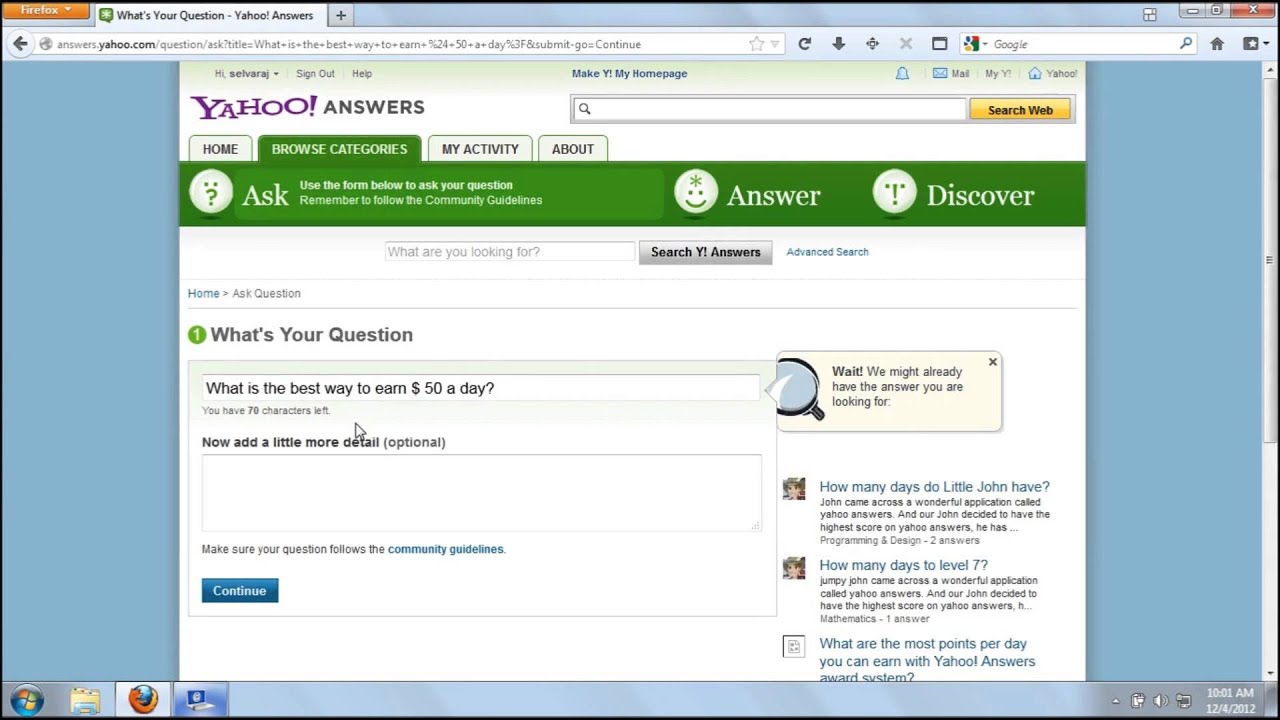1280x720 pixels.
Task: Click Search Y! Answers button
Action: point(706,252)
